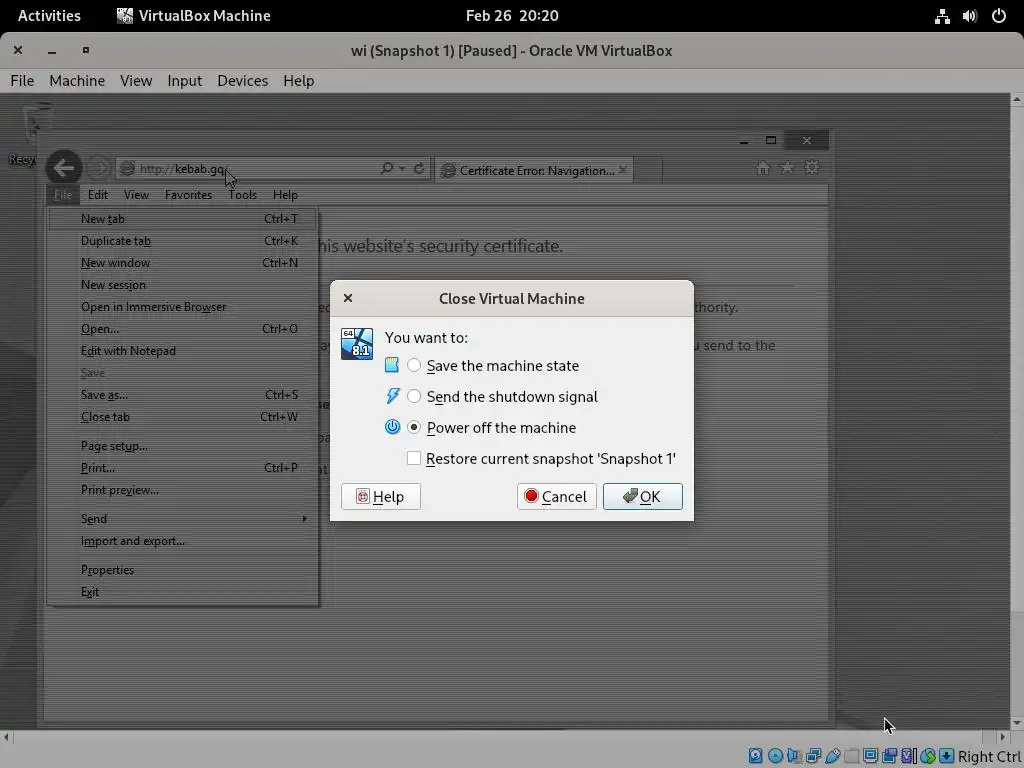Click Properties in guest File menu
Image resolution: width=1024 pixels, height=768 pixels.
183,569
